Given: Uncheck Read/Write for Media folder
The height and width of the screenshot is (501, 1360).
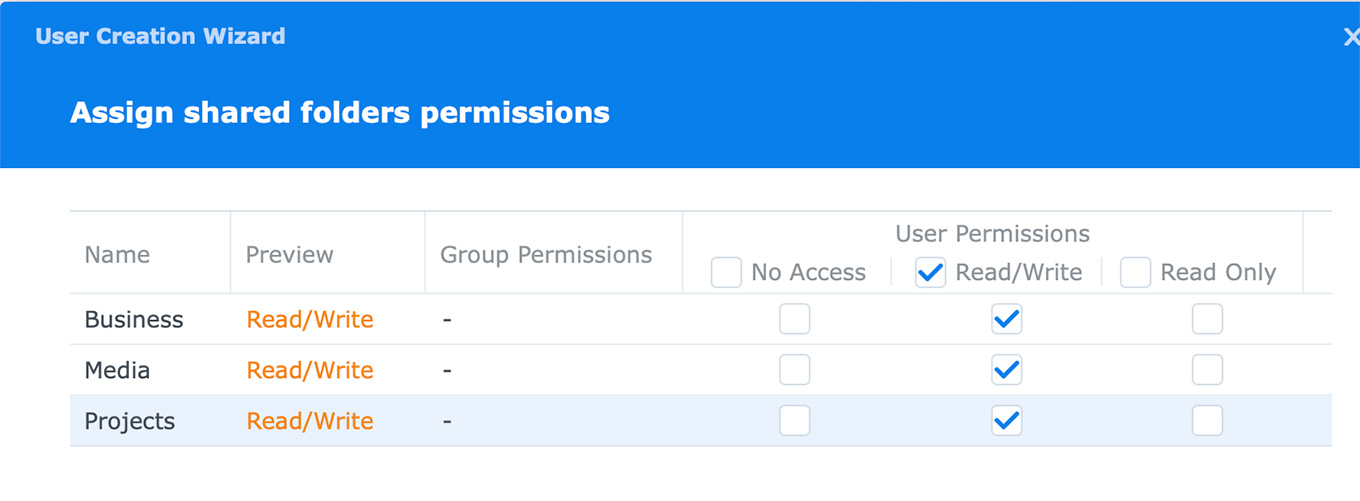Looking at the screenshot, I should [1006, 370].
